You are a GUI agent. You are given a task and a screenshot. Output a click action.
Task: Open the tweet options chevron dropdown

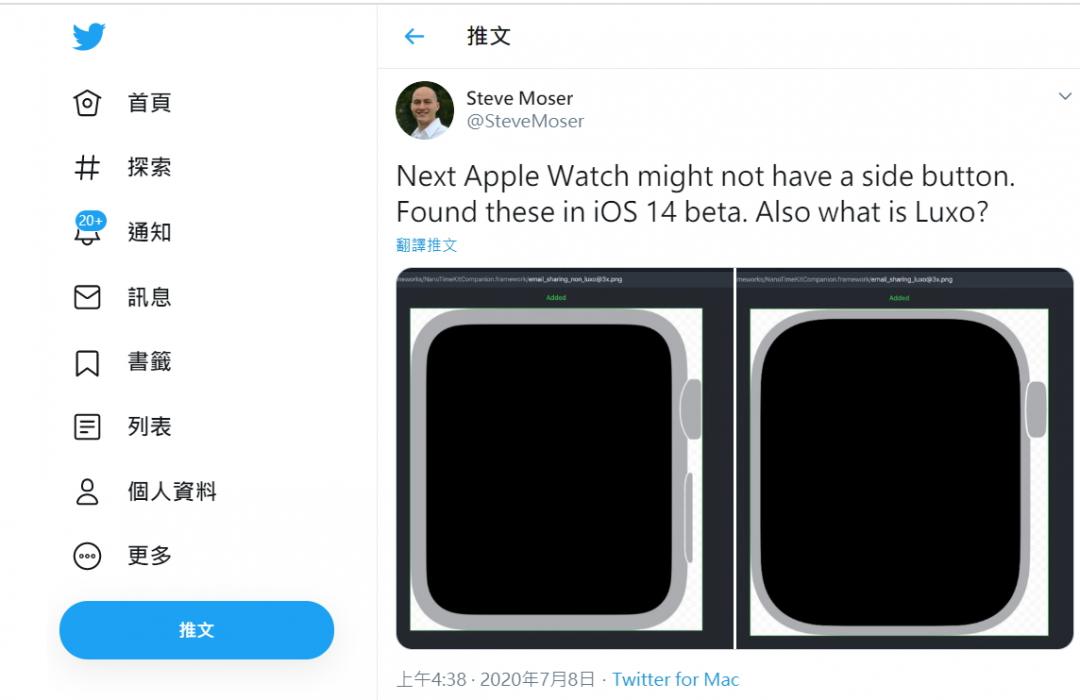[1065, 97]
